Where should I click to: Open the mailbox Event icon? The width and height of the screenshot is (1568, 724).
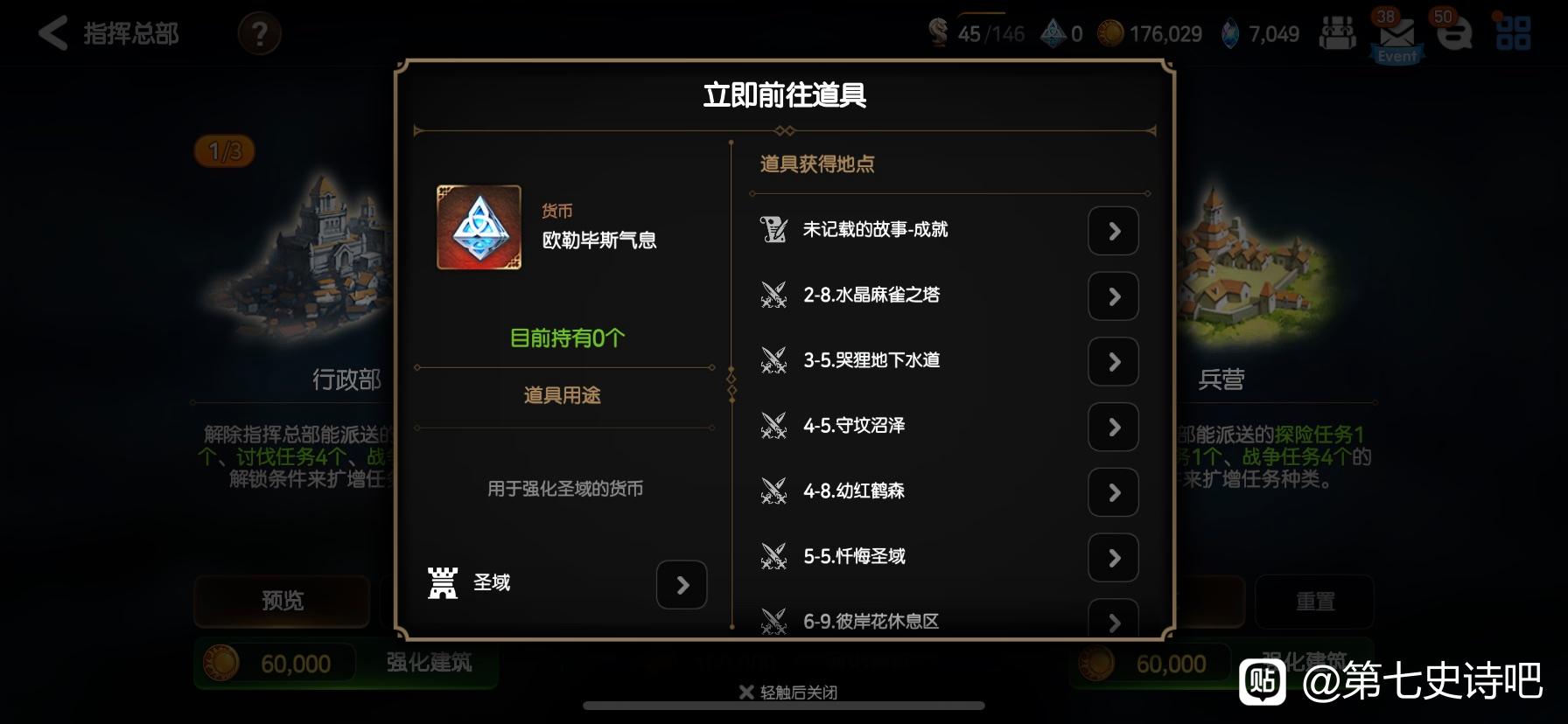point(1396,38)
